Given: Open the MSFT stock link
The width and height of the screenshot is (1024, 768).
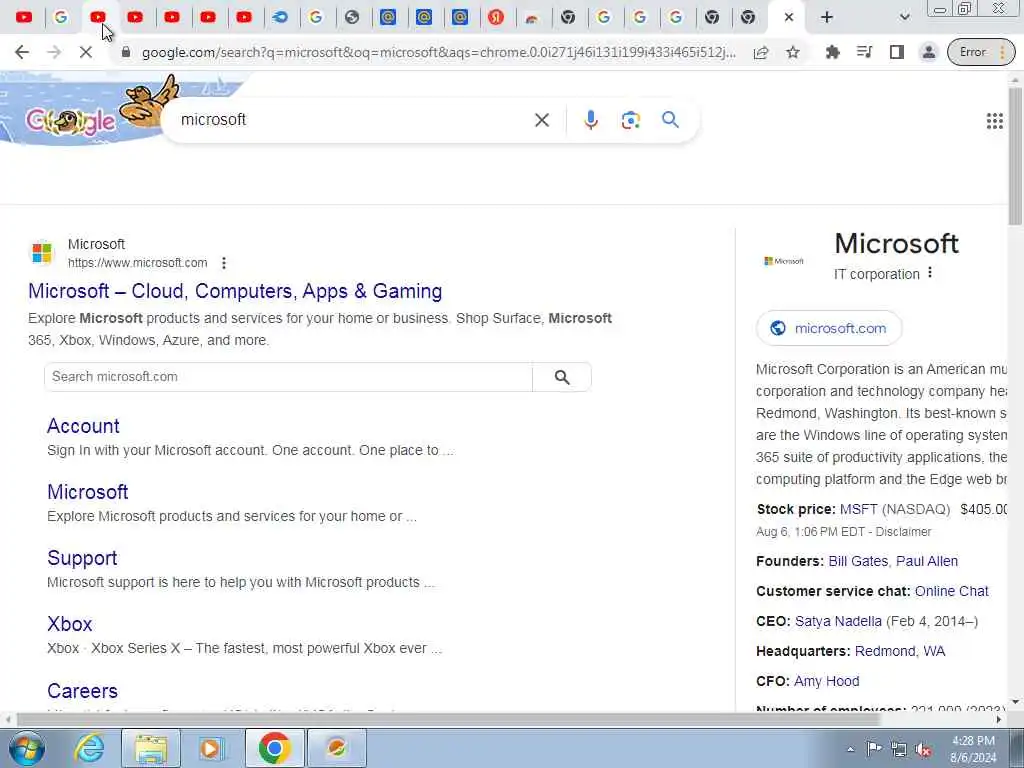Looking at the screenshot, I should (x=859, y=509).
